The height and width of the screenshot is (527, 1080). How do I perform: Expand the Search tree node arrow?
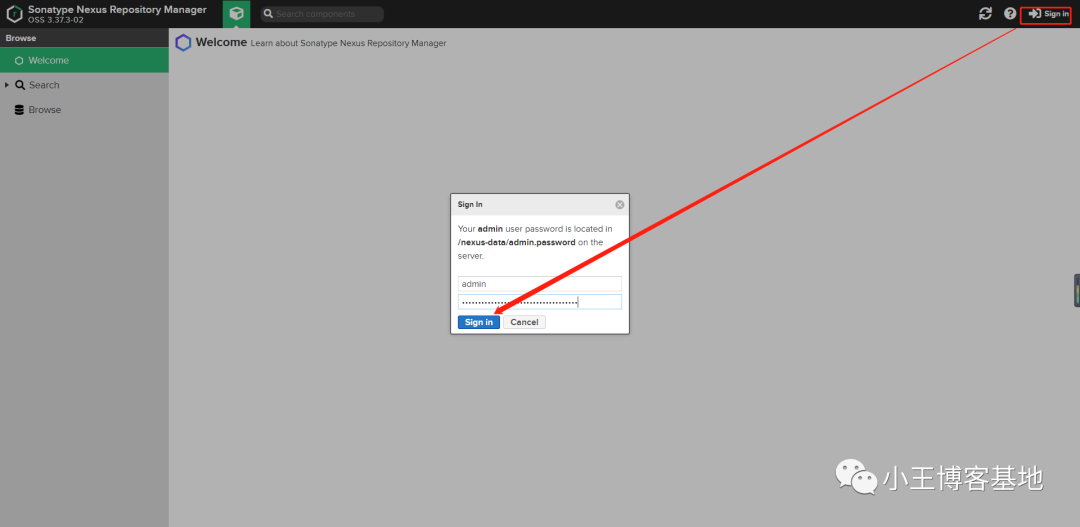pyautogui.click(x=7, y=85)
